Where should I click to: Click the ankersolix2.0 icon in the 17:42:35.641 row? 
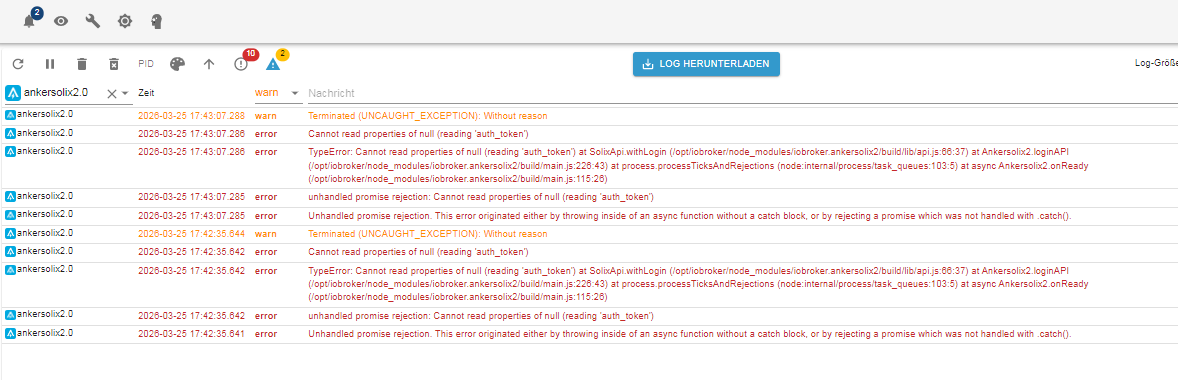point(11,333)
